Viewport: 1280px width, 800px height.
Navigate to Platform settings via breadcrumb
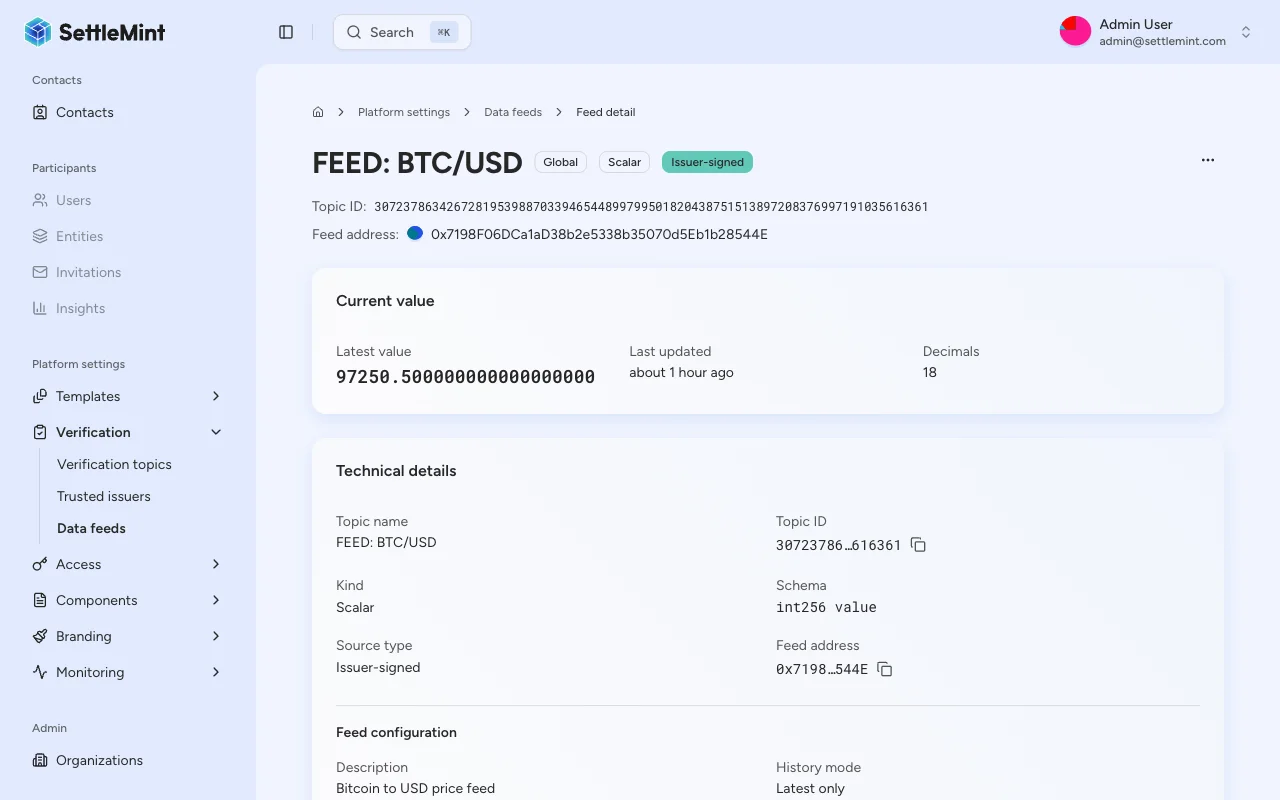[x=404, y=112]
